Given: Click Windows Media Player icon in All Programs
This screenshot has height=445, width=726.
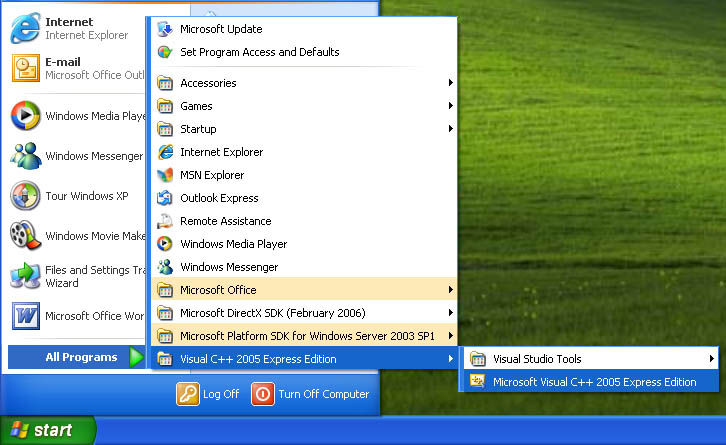Looking at the screenshot, I should pyautogui.click(x=165, y=244).
